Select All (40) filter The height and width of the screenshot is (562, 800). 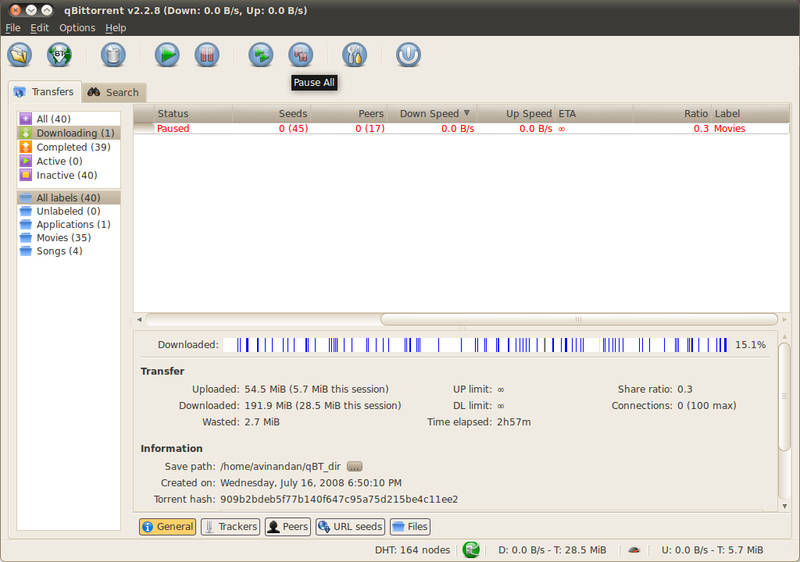(68, 119)
